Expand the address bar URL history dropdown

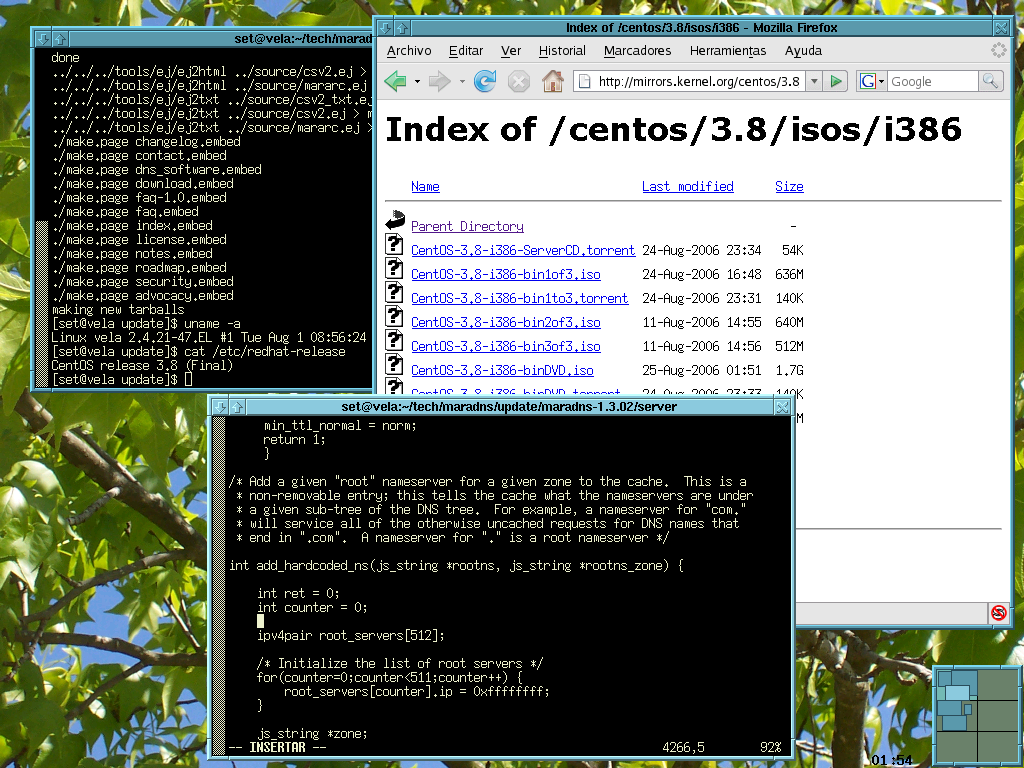(814, 81)
